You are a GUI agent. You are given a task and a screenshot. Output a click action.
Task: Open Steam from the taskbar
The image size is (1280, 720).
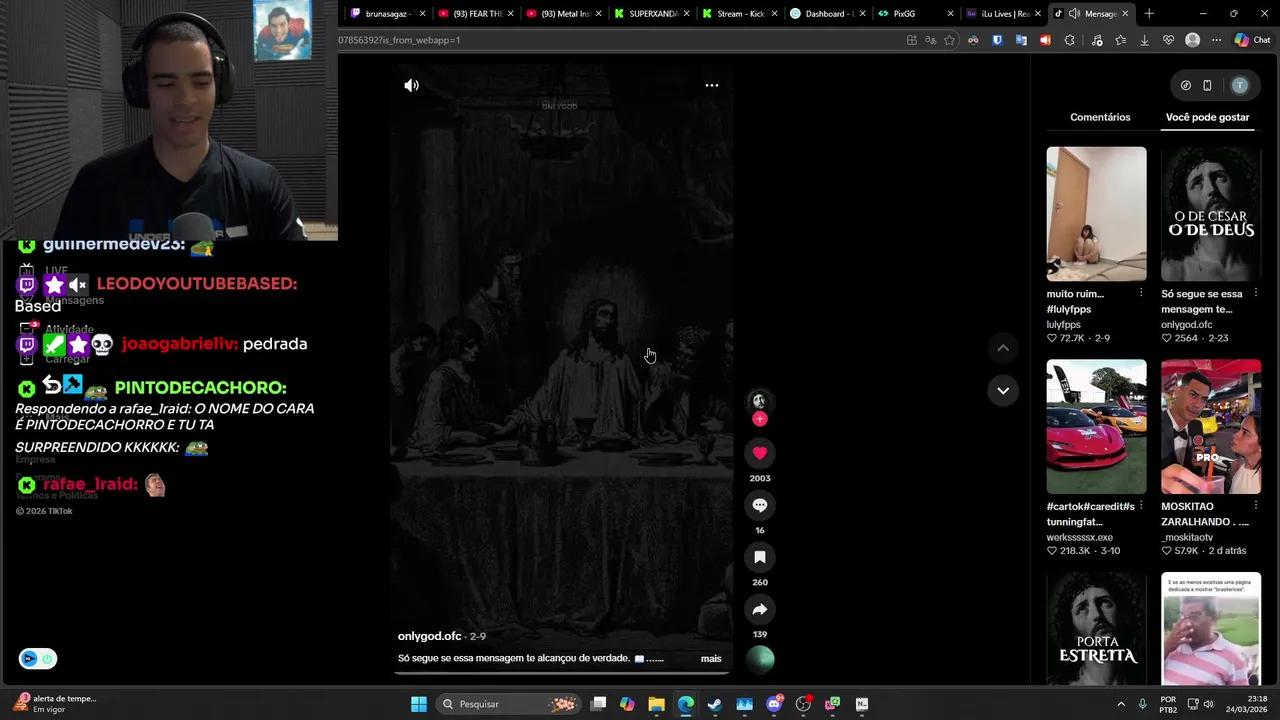(x=715, y=704)
